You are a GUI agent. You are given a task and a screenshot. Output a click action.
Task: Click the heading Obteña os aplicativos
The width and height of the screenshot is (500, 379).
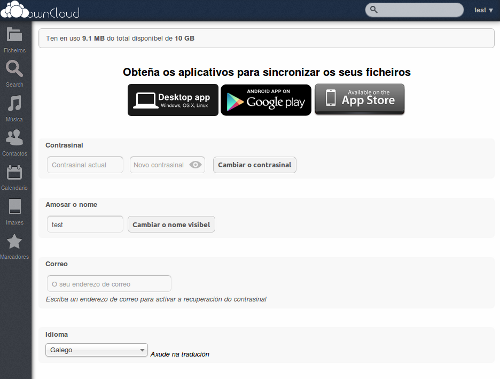tap(267, 72)
